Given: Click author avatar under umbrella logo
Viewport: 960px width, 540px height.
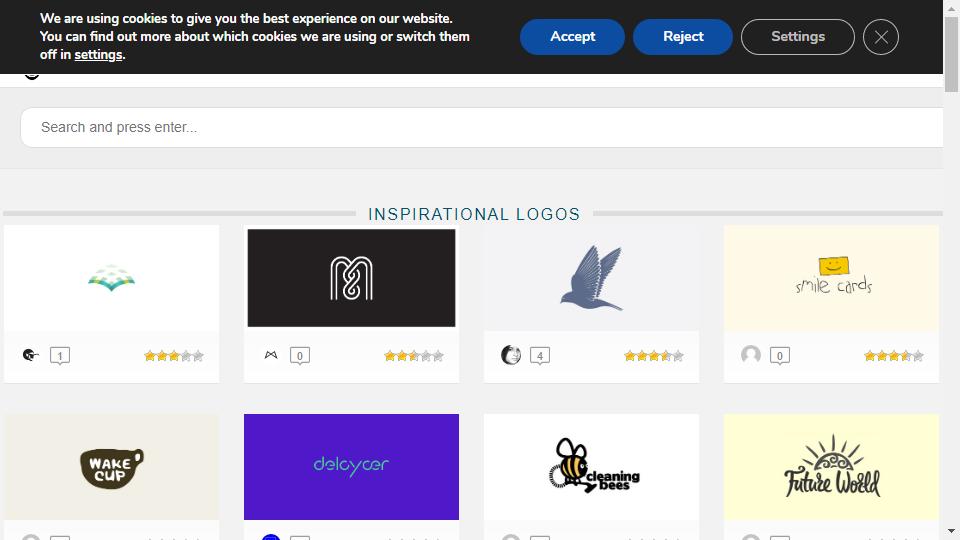Looking at the screenshot, I should click(x=31, y=355).
